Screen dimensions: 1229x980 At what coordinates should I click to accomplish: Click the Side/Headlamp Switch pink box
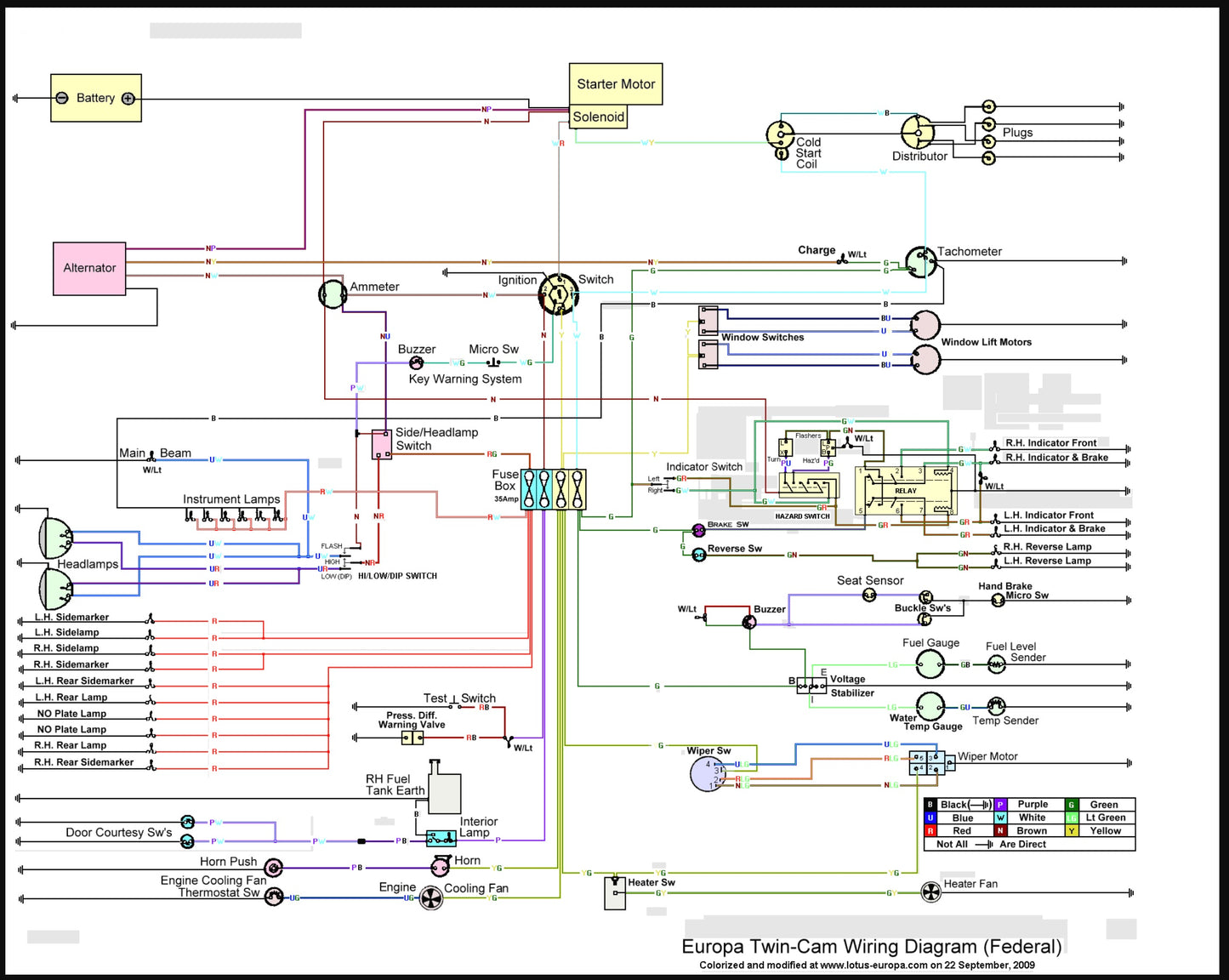pyautogui.click(x=382, y=444)
